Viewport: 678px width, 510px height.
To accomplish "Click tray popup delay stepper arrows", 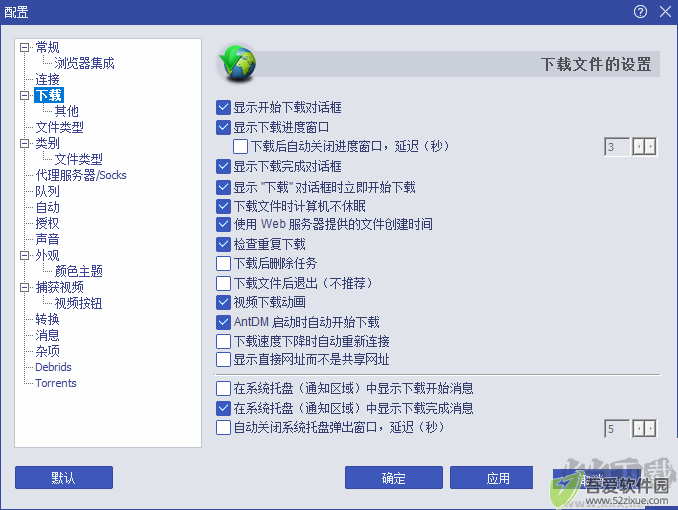I will tap(644, 429).
